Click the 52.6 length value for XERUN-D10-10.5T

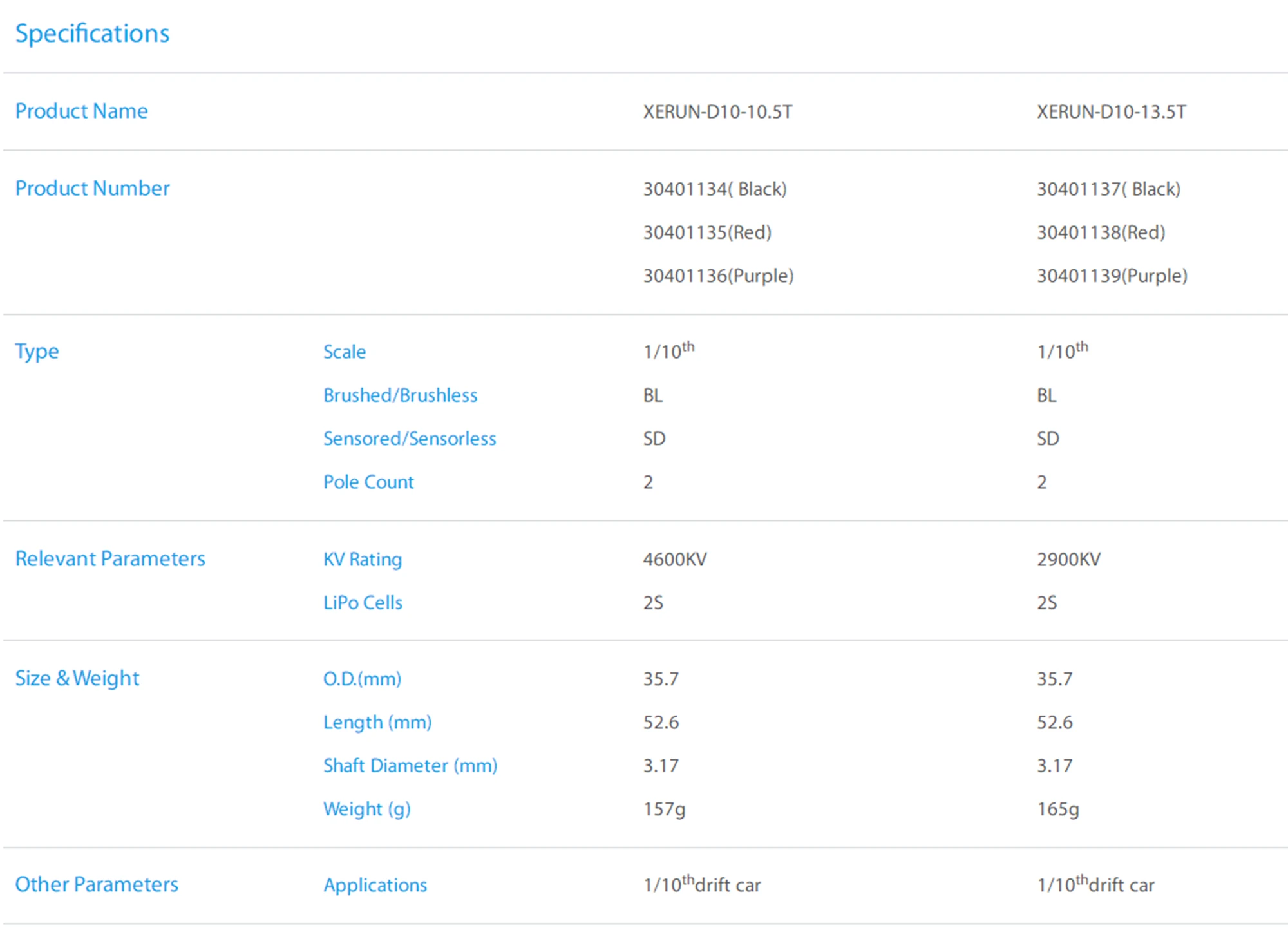[x=661, y=722]
